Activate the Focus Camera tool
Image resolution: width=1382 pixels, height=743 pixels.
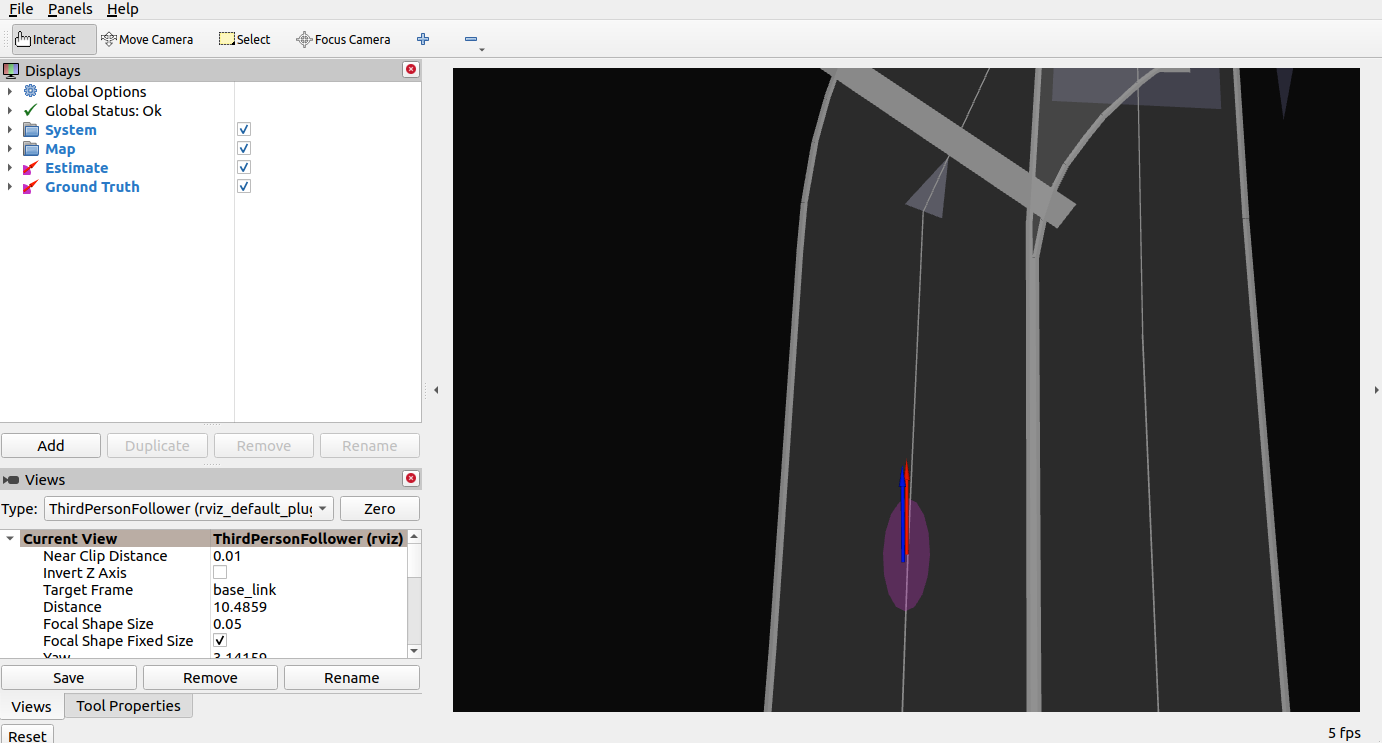(x=343, y=40)
